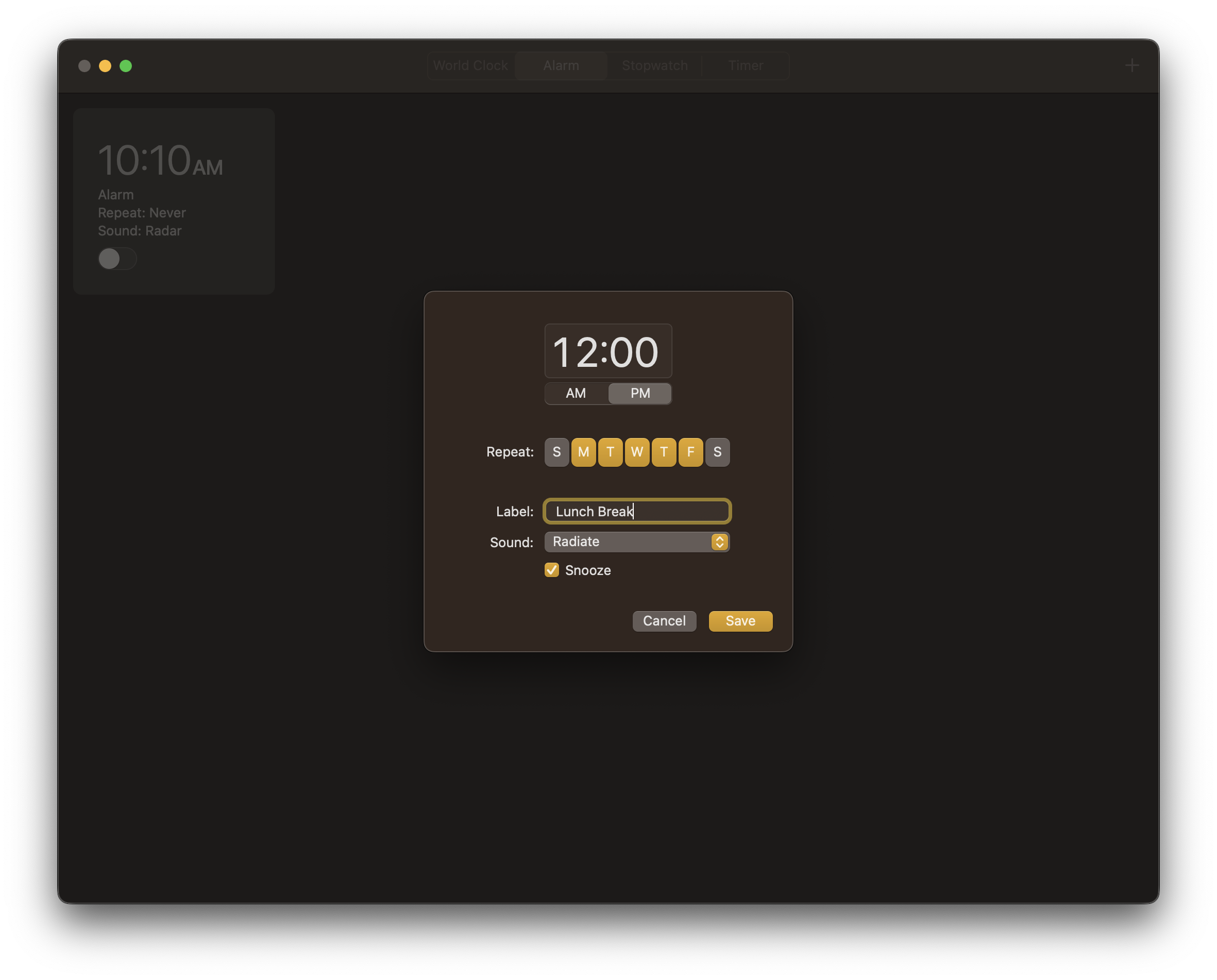Open the World Clock tab
The height and width of the screenshot is (980, 1217).
(470, 65)
